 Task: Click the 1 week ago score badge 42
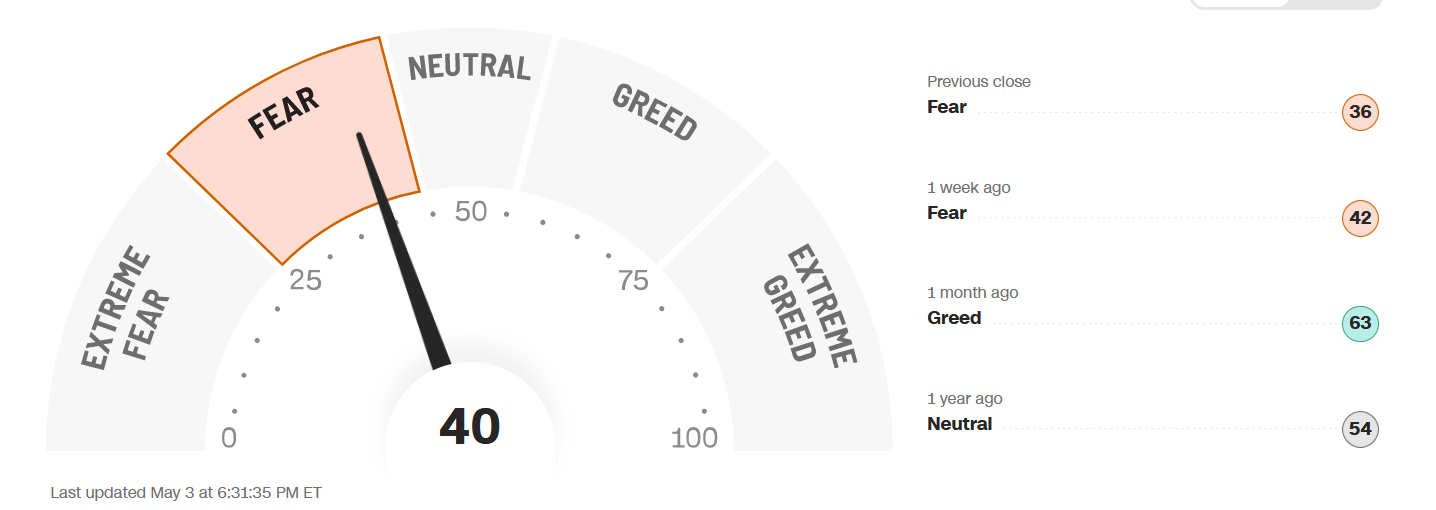1360,218
